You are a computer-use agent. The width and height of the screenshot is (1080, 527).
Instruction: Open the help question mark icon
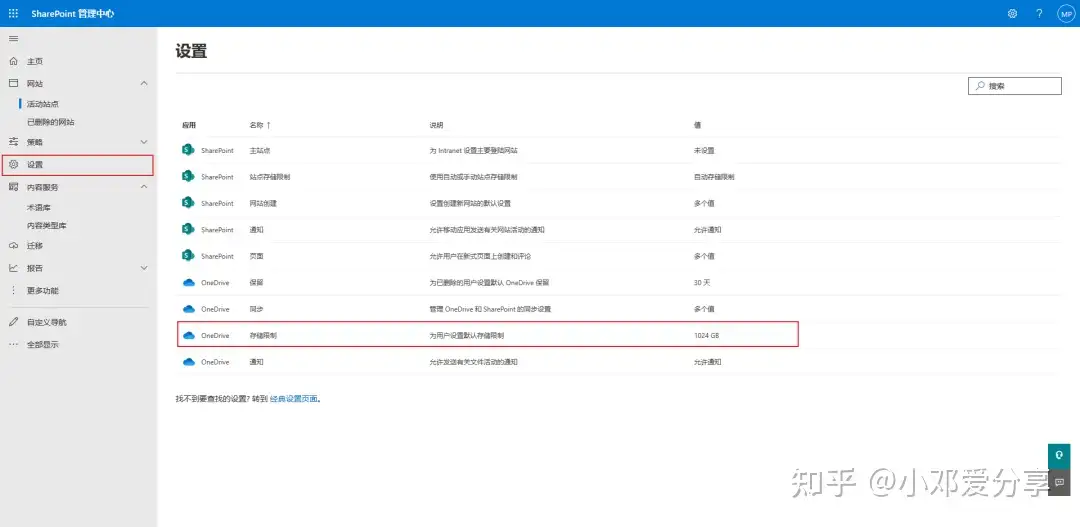coord(1039,13)
